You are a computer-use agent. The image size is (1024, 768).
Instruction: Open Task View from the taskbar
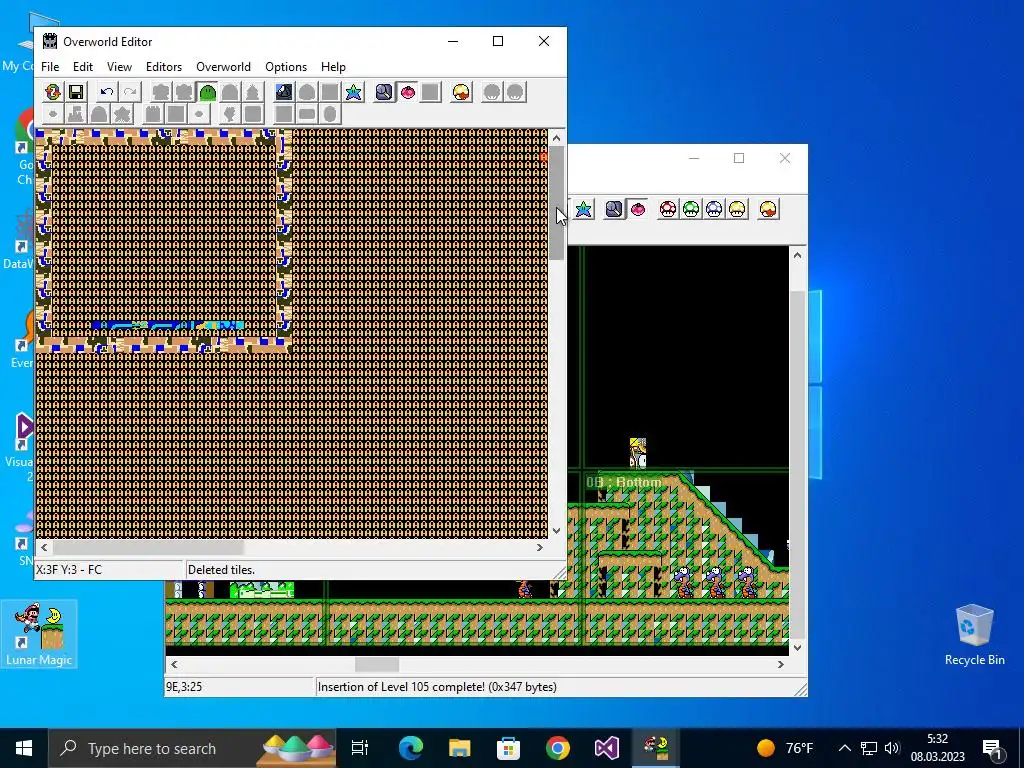click(x=360, y=748)
